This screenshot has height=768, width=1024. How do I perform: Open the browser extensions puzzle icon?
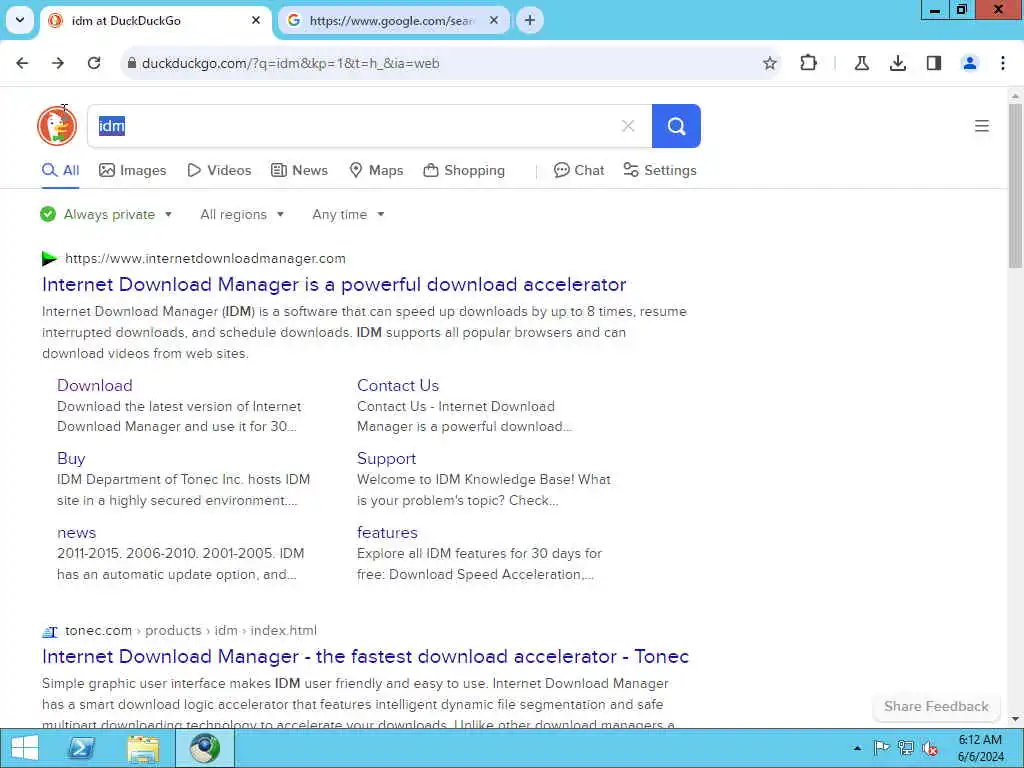[808, 63]
